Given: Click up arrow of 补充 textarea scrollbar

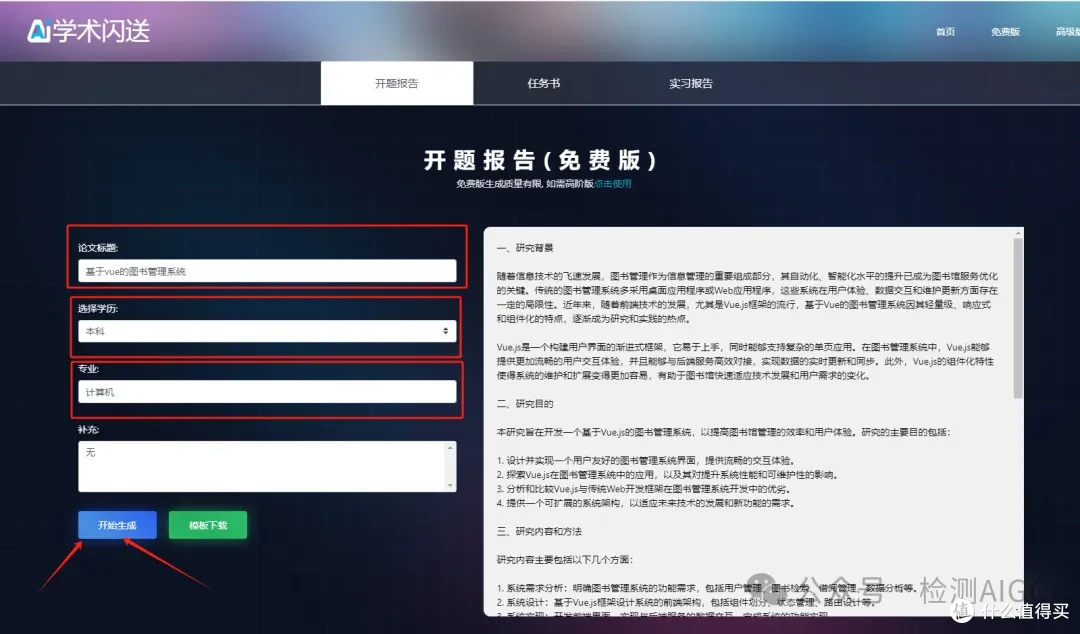Looking at the screenshot, I should point(450,448).
